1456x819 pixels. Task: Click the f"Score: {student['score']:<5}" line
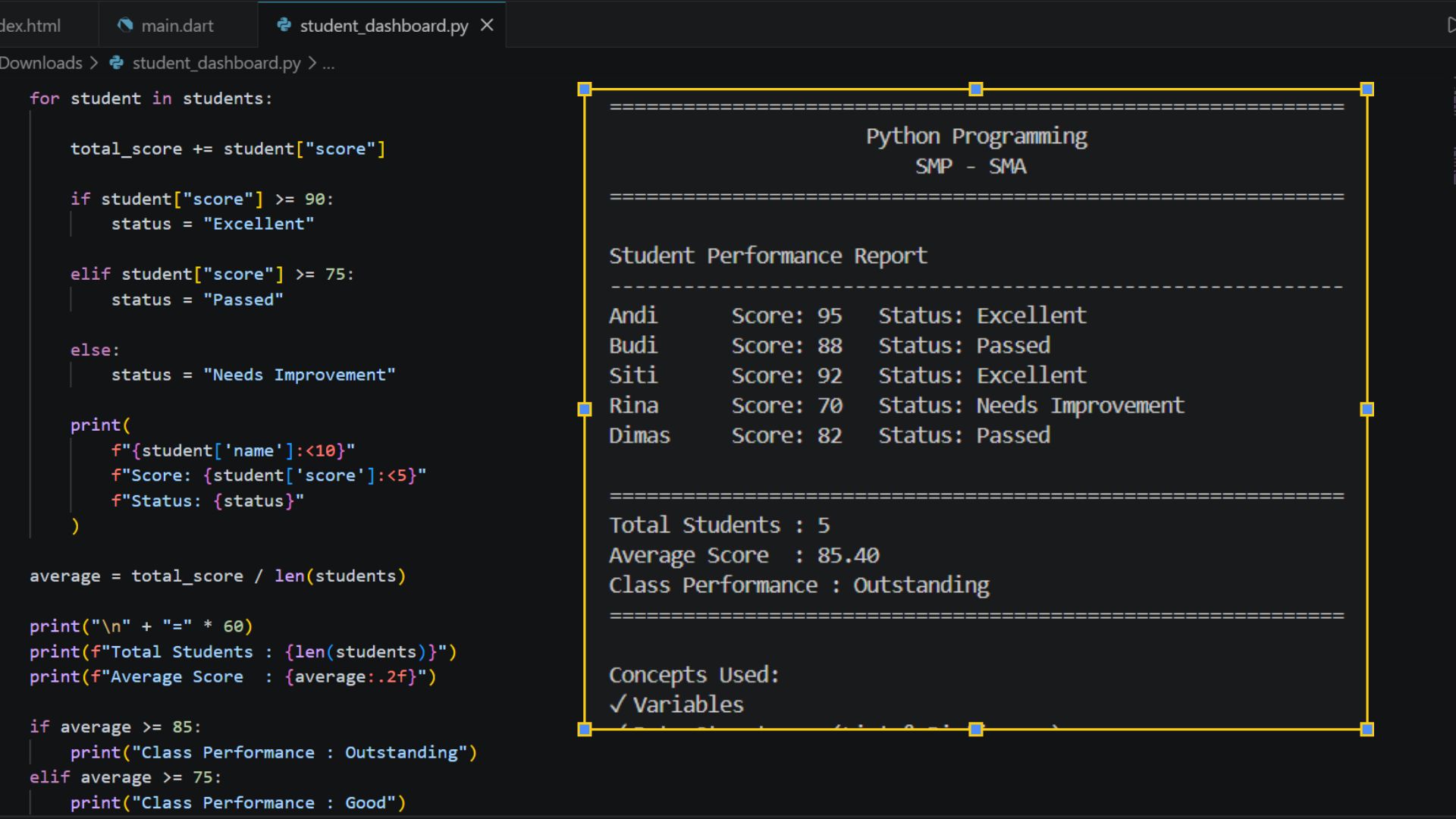click(x=268, y=475)
